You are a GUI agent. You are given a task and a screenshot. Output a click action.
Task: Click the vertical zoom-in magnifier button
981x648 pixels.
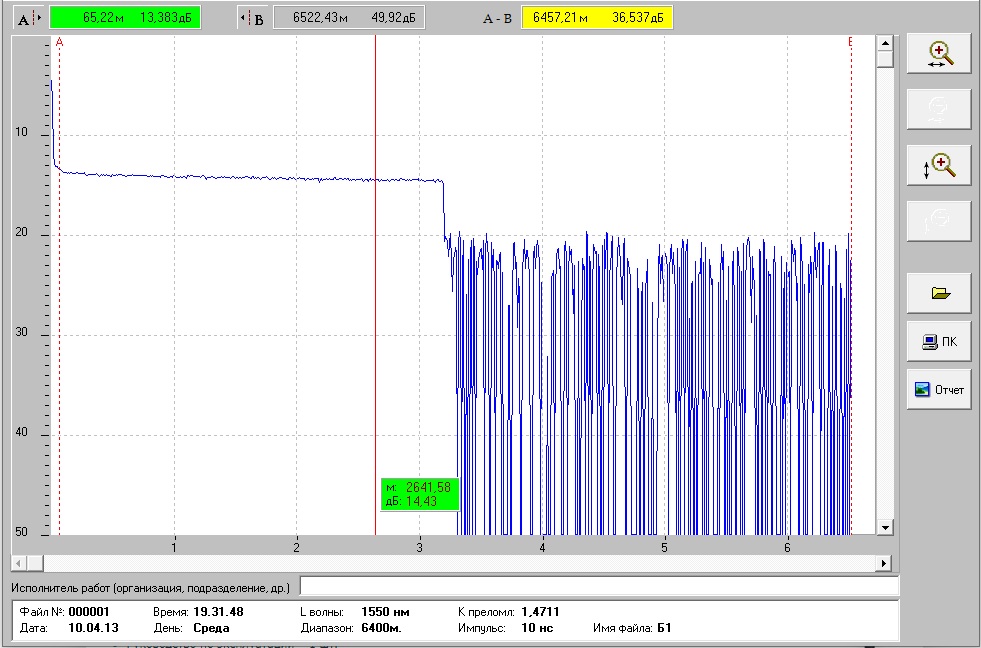pyautogui.click(x=939, y=166)
